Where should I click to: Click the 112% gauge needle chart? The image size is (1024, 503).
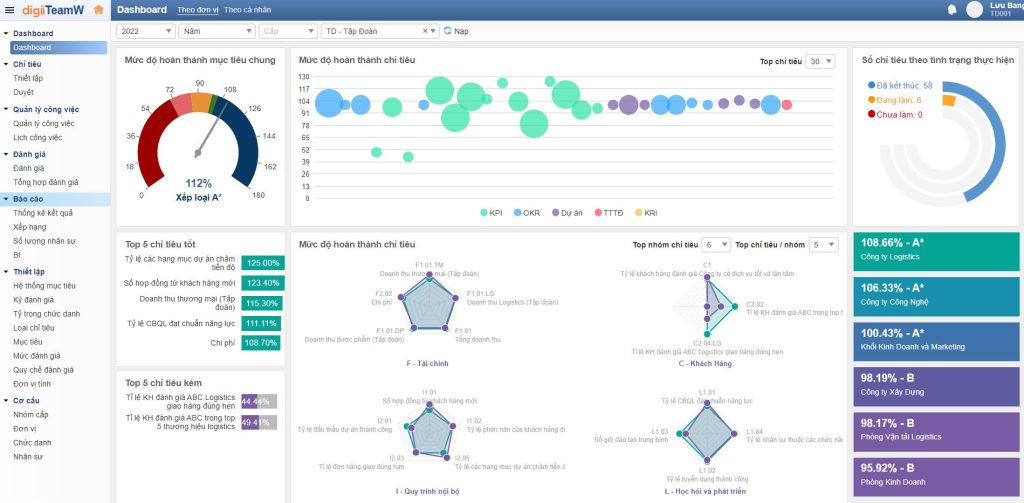click(198, 140)
